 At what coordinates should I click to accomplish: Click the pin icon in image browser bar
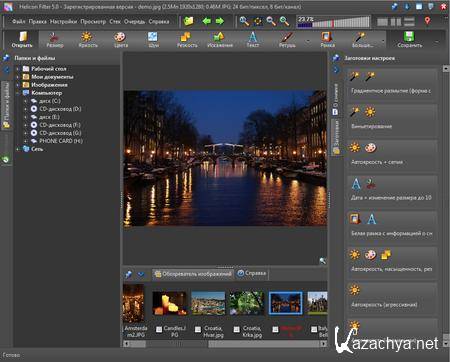click(x=128, y=274)
